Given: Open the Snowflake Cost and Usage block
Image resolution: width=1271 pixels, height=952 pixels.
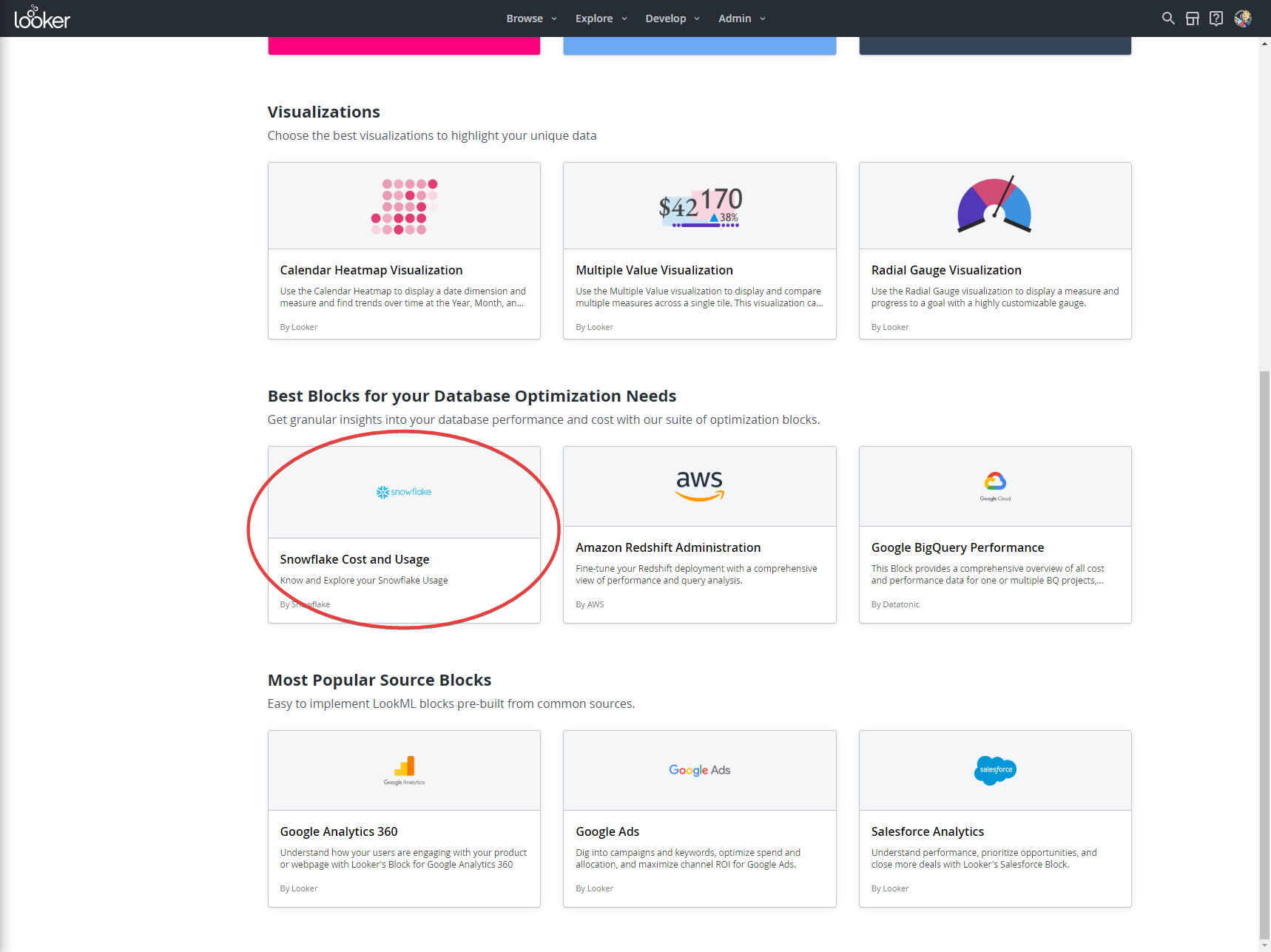Looking at the screenshot, I should tap(354, 559).
